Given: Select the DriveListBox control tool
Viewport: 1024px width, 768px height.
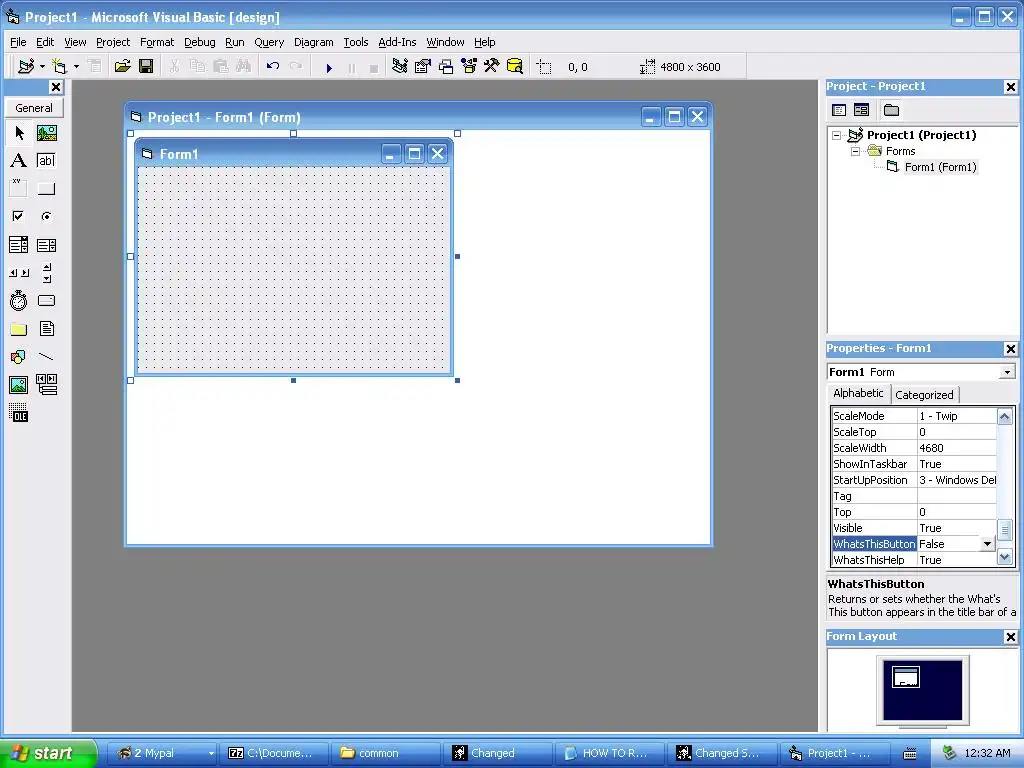Looking at the screenshot, I should tap(46, 301).
